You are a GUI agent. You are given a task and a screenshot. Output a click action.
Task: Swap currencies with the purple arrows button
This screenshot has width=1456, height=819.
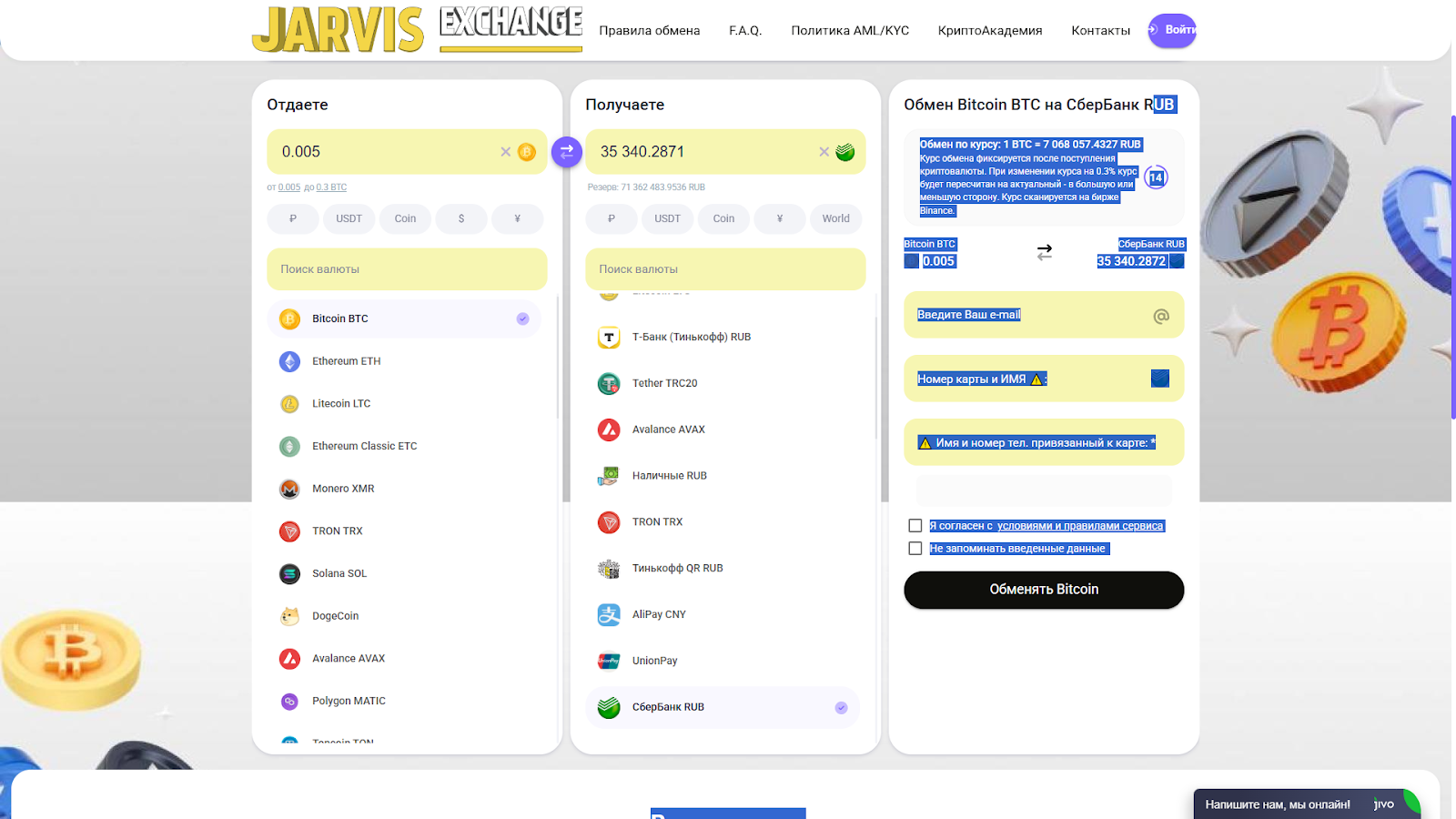567,152
